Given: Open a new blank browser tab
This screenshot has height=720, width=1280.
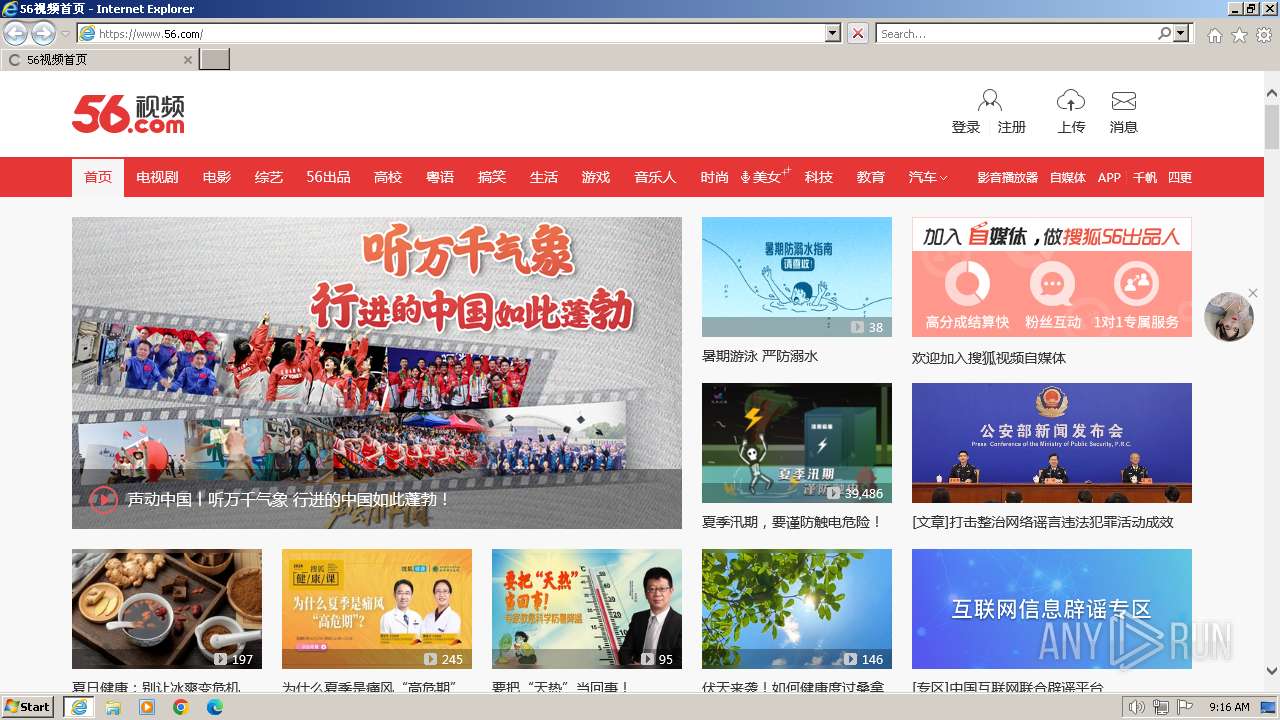Looking at the screenshot, I should tap(215, 60).
